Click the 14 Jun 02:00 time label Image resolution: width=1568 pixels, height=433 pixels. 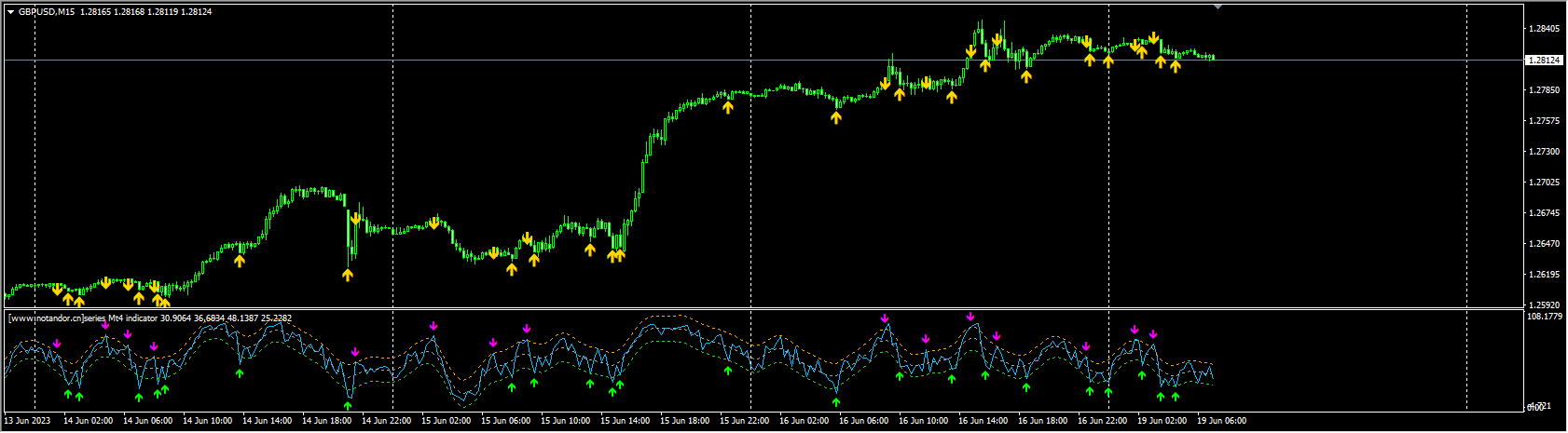click(89, 421)
